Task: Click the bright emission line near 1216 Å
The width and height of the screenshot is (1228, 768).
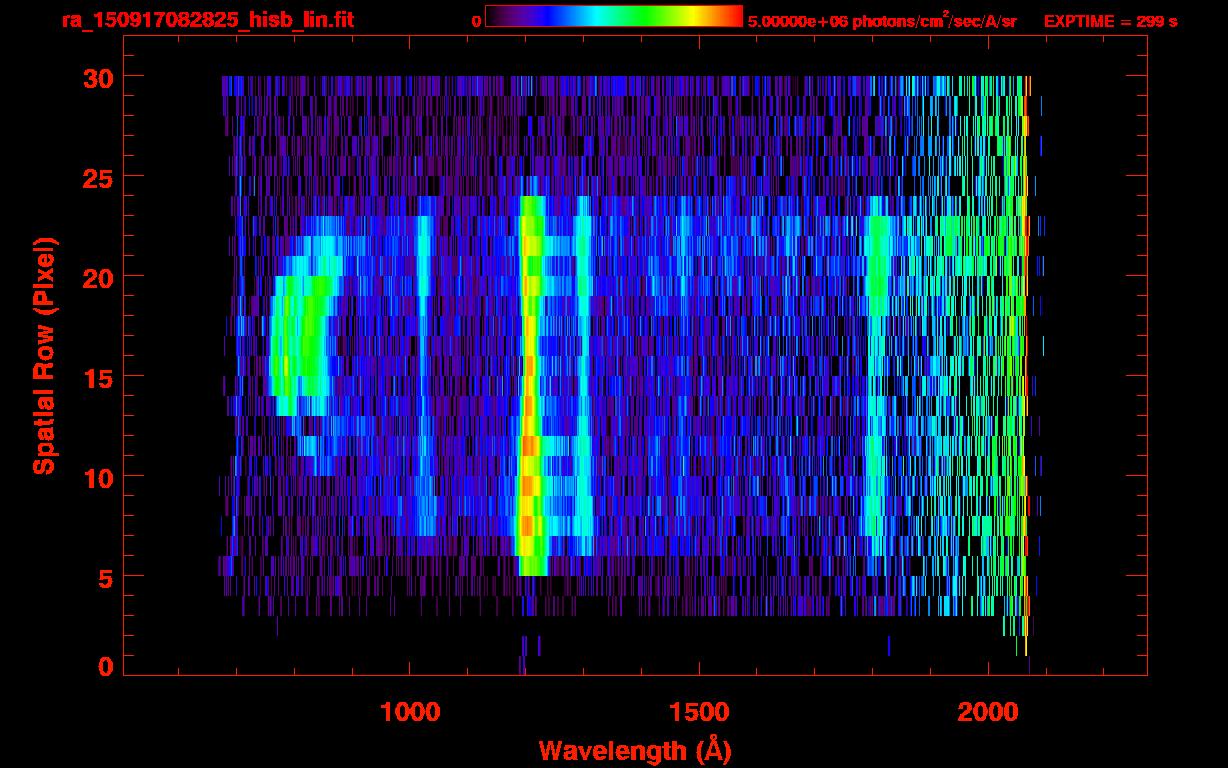Action: (530, 385)
